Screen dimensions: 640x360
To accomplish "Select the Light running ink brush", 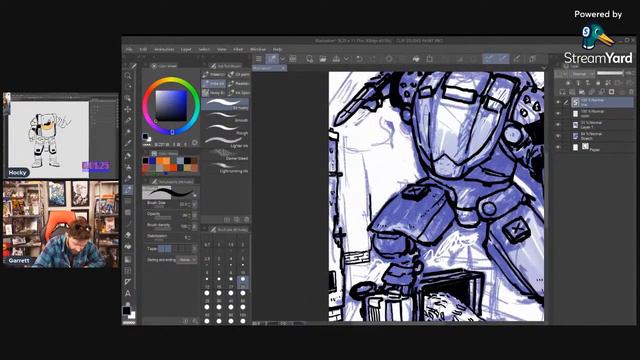I will [x=226, y=167].
